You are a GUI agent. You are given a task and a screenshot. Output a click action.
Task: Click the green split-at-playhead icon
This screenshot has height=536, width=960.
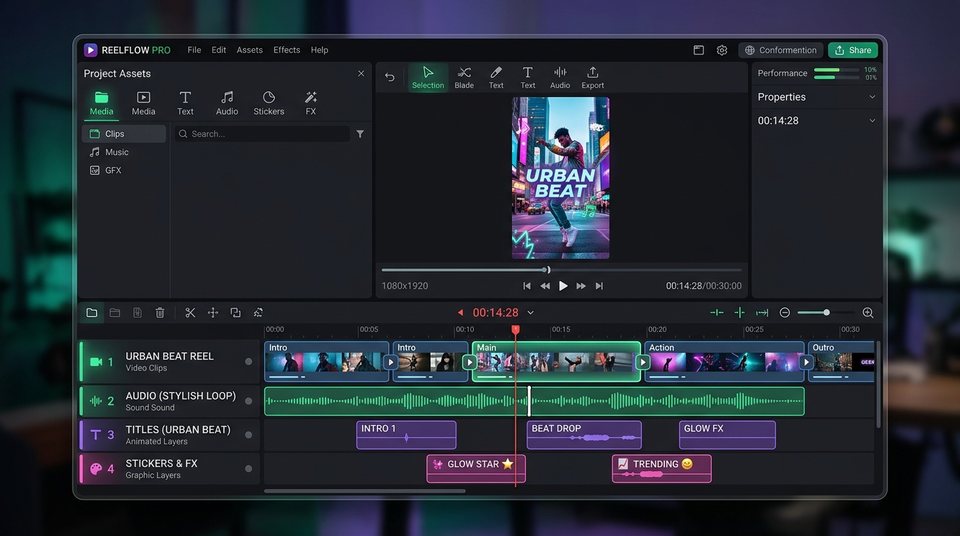pos(740,312)
